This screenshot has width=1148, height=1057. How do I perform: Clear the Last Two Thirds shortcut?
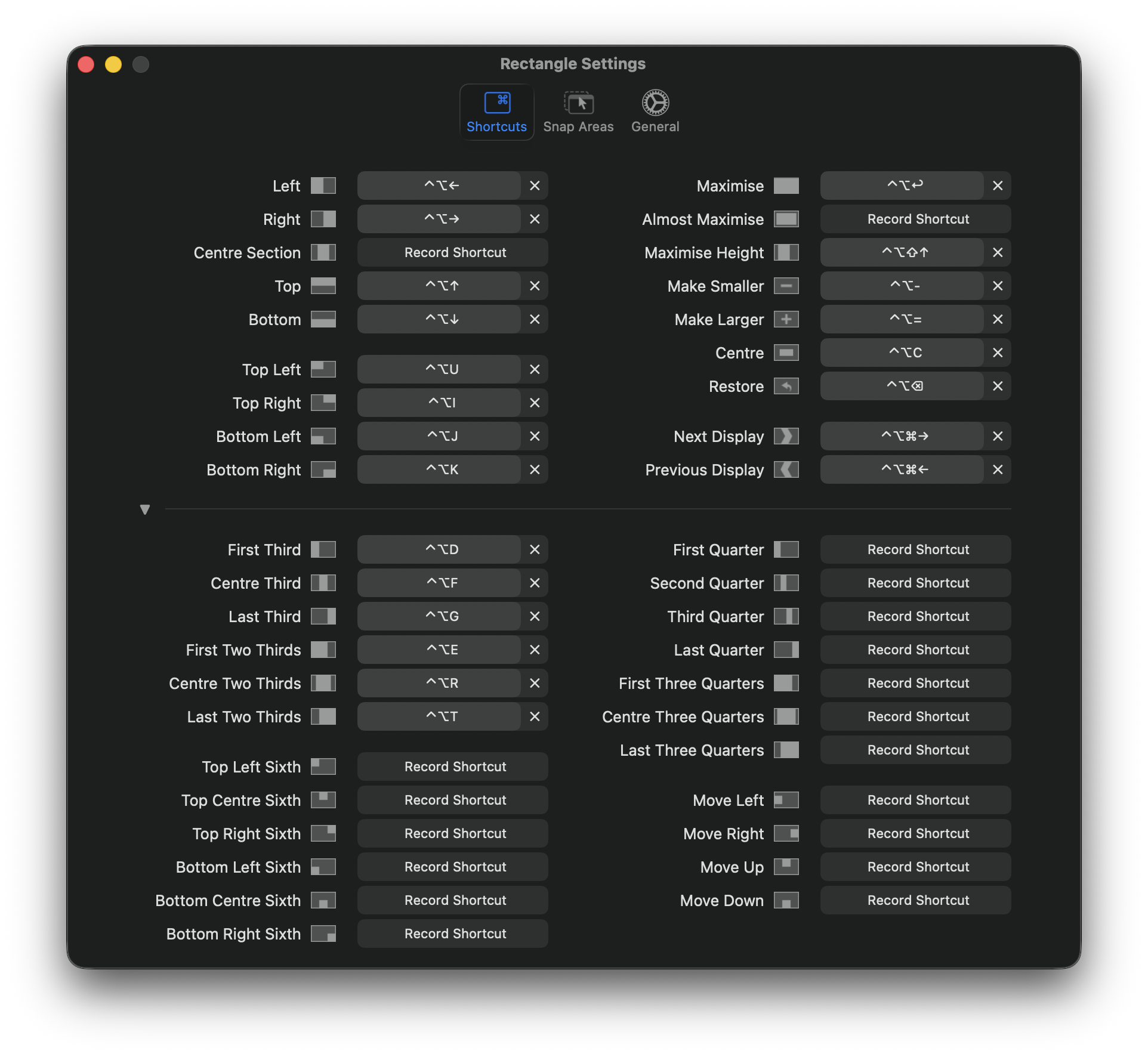[535, 716]
